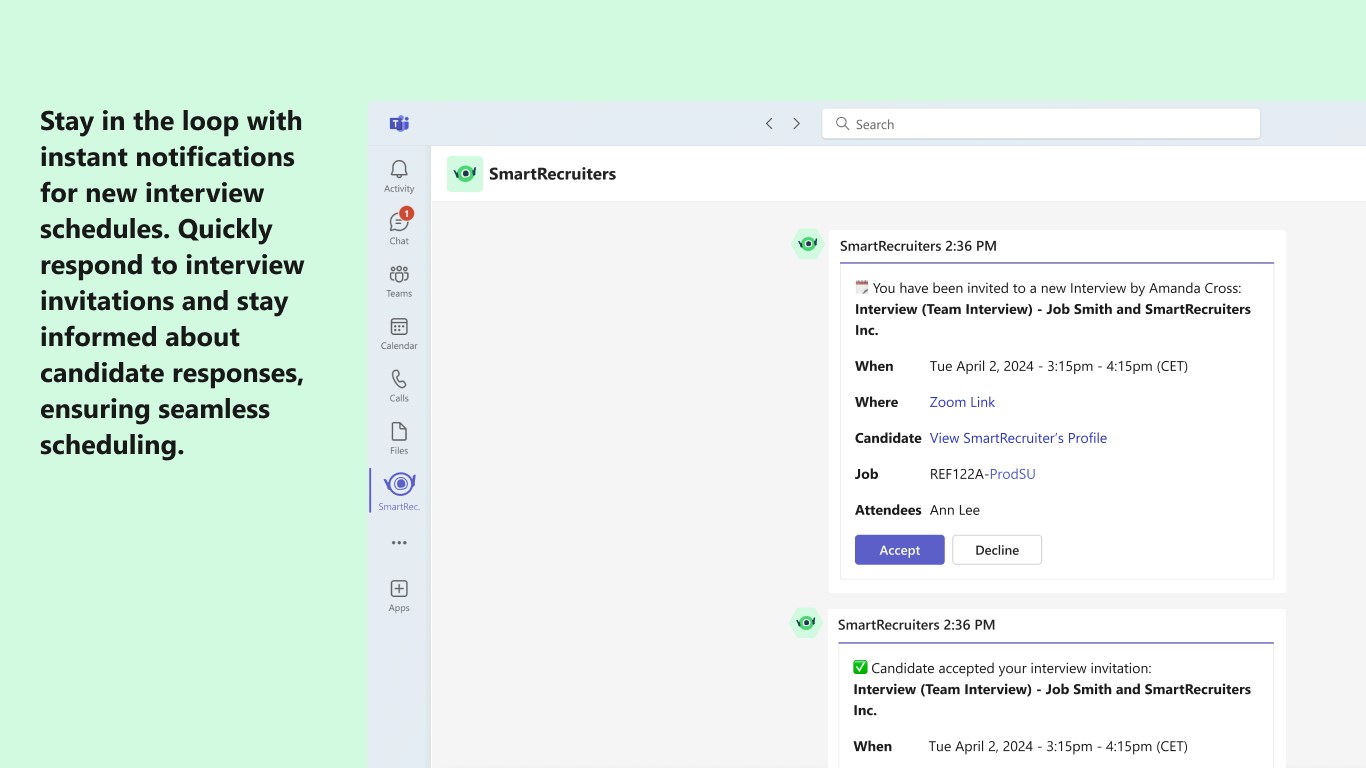Viewport: 1366px width, 768px height.
Task: Click the SmartRecruiters chat title
Action: (552, 174)
